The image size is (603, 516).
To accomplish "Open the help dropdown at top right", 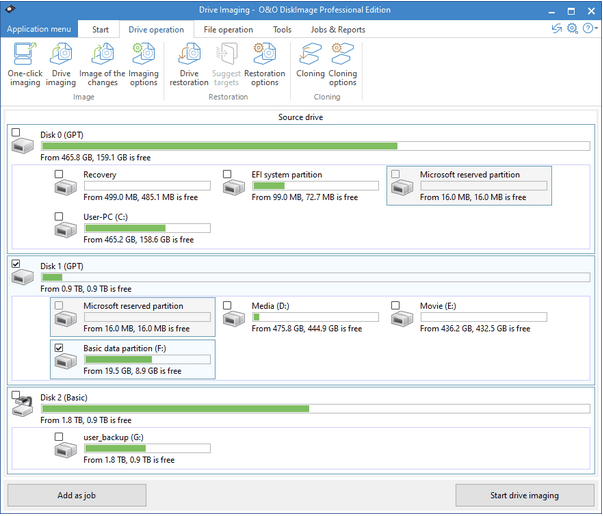I will pyautogui.click(x=590, y=28).
